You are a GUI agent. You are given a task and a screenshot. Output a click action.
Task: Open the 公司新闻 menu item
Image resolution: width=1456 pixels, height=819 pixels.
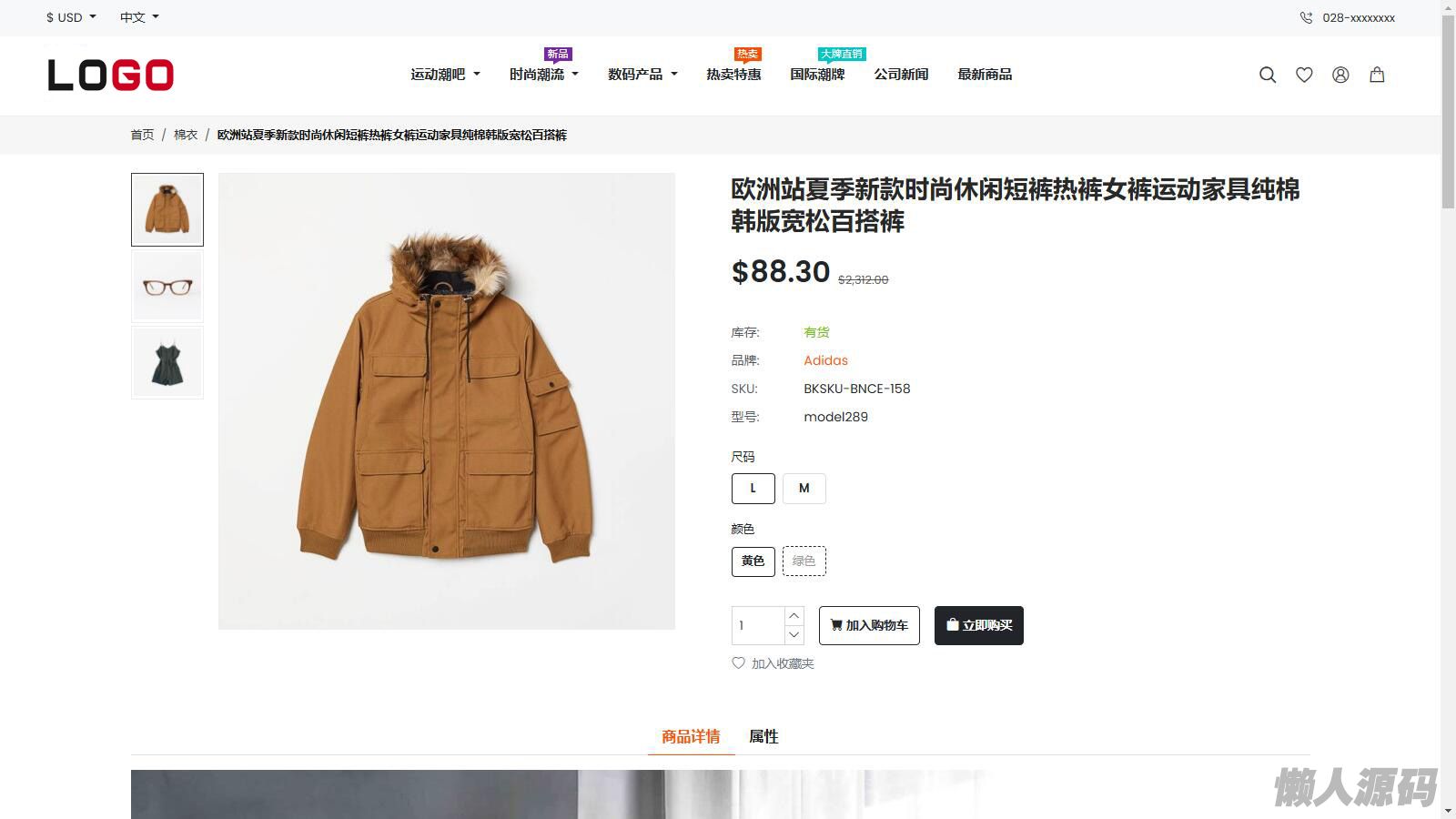[x=901, y=75]
